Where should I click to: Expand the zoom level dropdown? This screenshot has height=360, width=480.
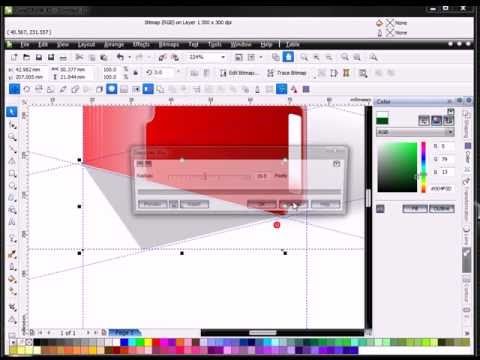(x=223, y=57)
